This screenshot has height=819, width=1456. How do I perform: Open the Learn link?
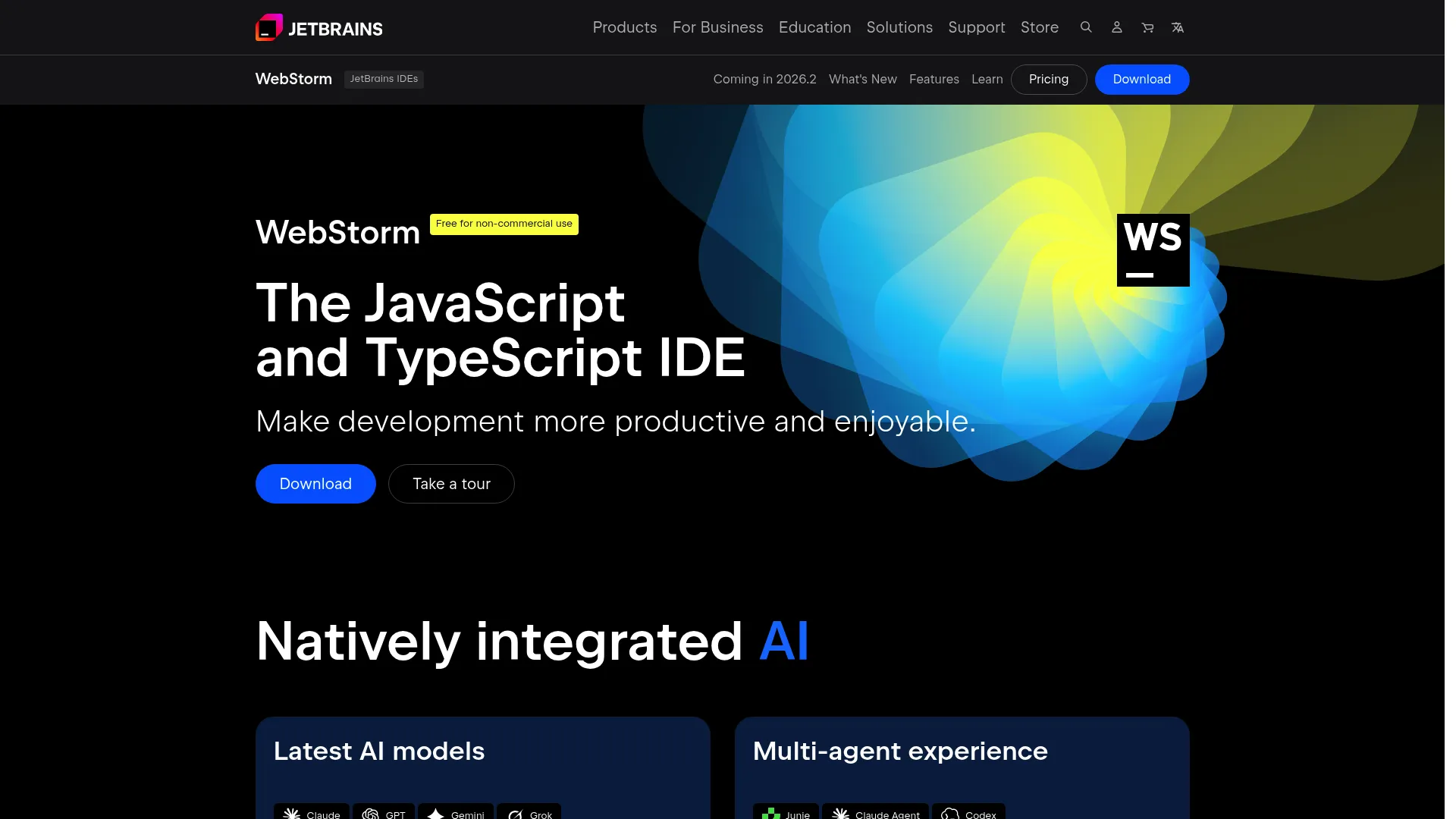987,79
